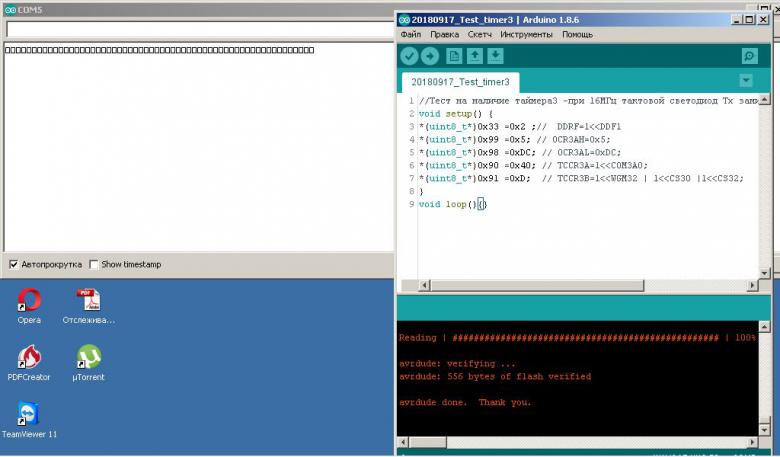Click the Verify sketch checkmark button
Image resolution: width=780 pixels, height=457 pixels.
tap(409, 56)
